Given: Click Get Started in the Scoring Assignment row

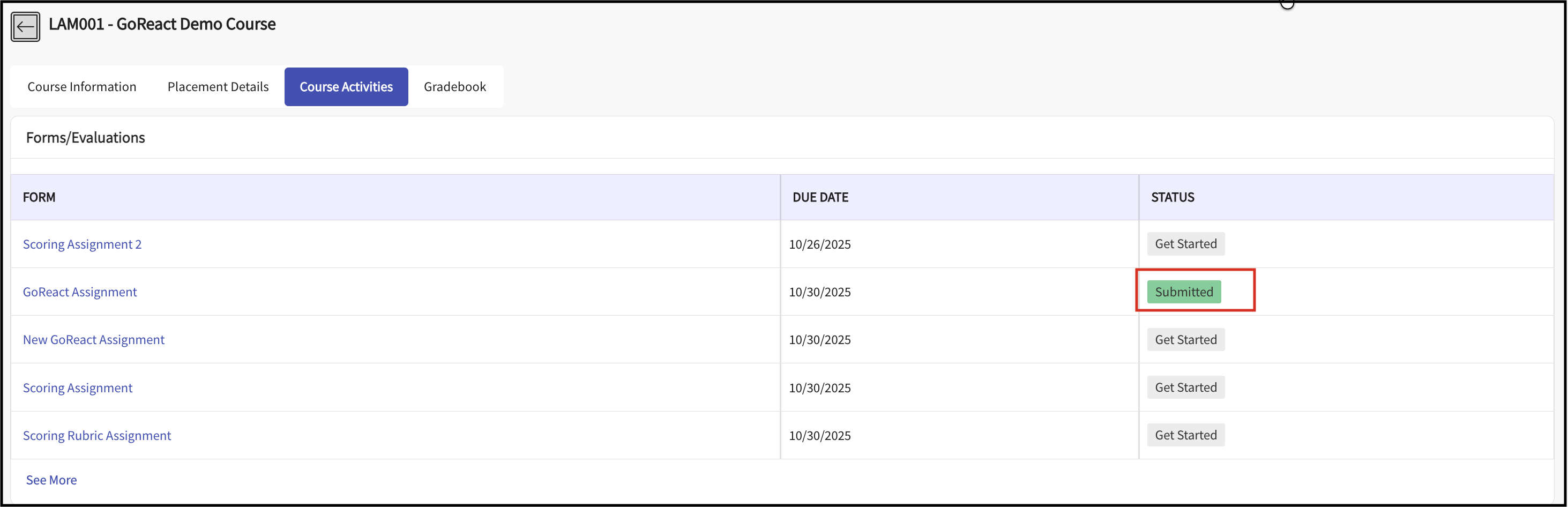Looking at the screenshot, I should click(1185, 387).
